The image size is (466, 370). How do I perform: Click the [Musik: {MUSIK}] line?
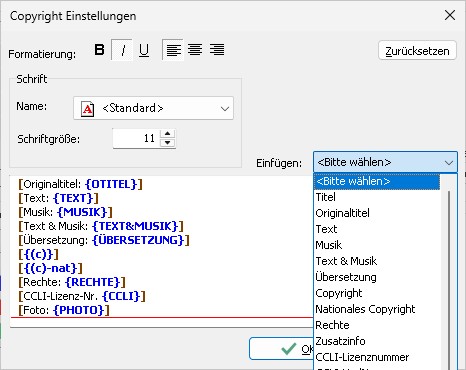click(66, 212)
